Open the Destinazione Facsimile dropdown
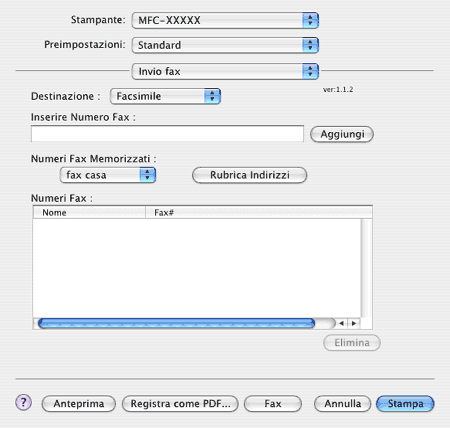450x428 pixels. point(165,96)
